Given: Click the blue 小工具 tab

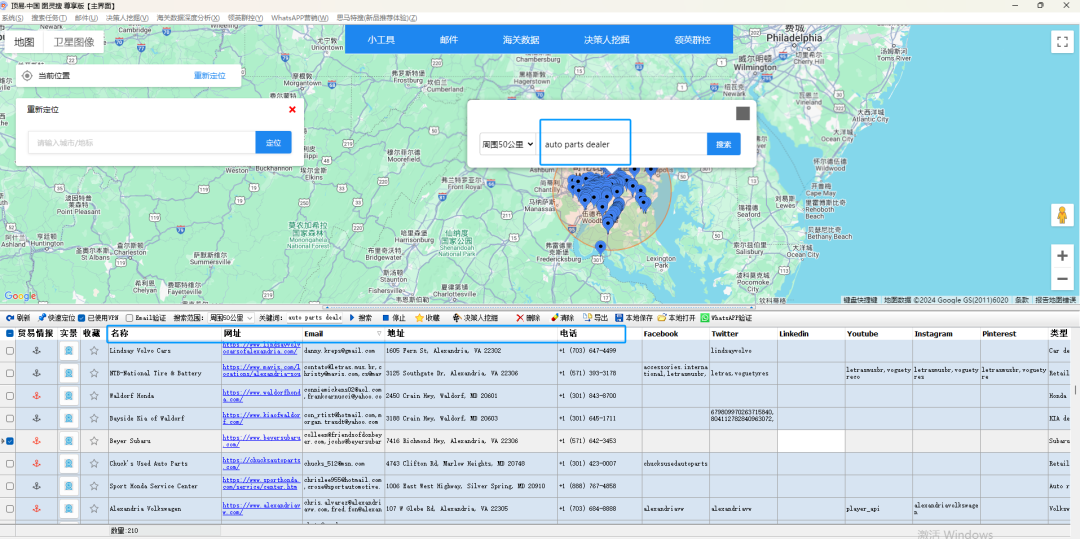Looking at the screenshot, I should (x=381, y=40).
